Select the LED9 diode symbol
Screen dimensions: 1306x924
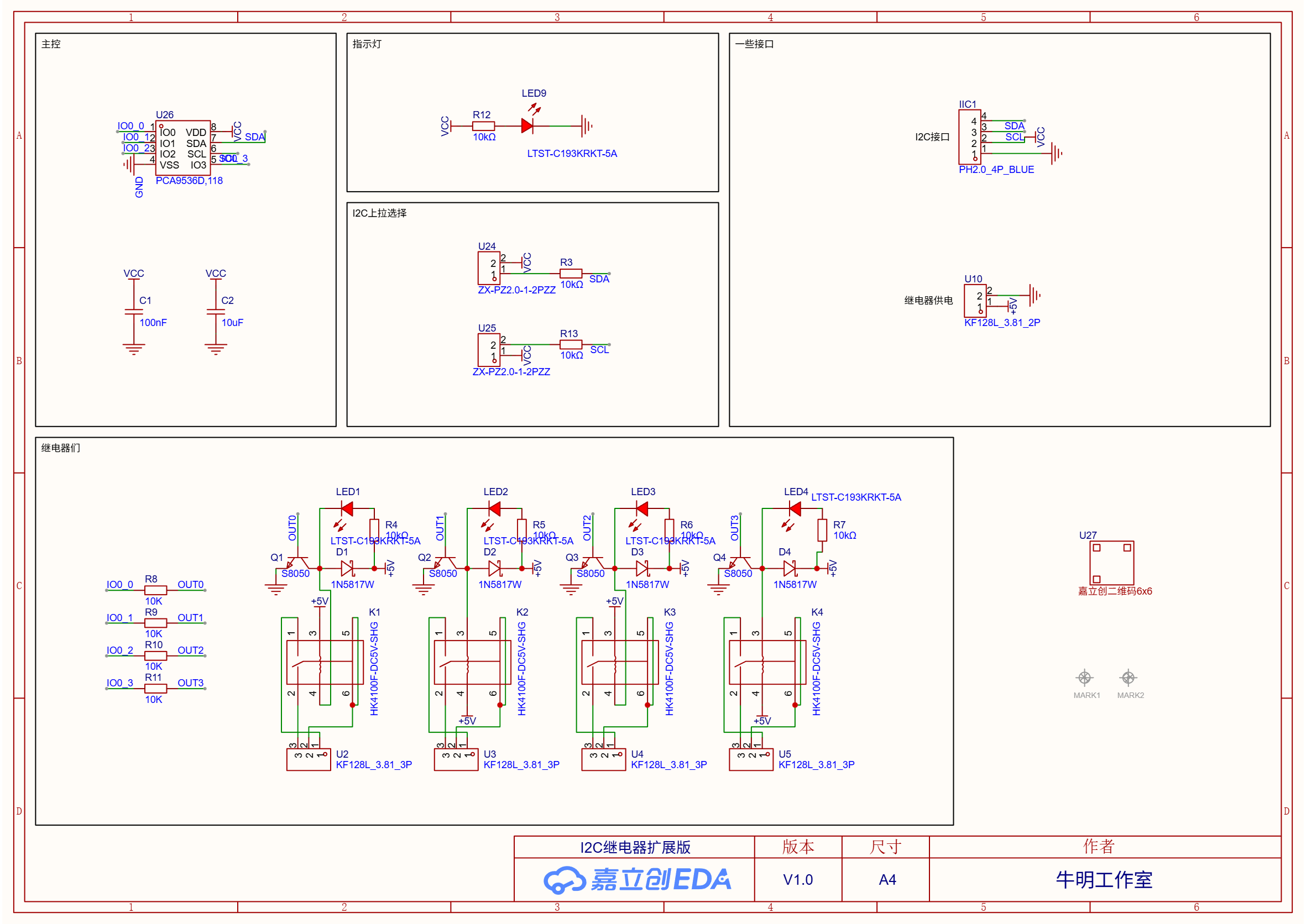pos(527,125)
